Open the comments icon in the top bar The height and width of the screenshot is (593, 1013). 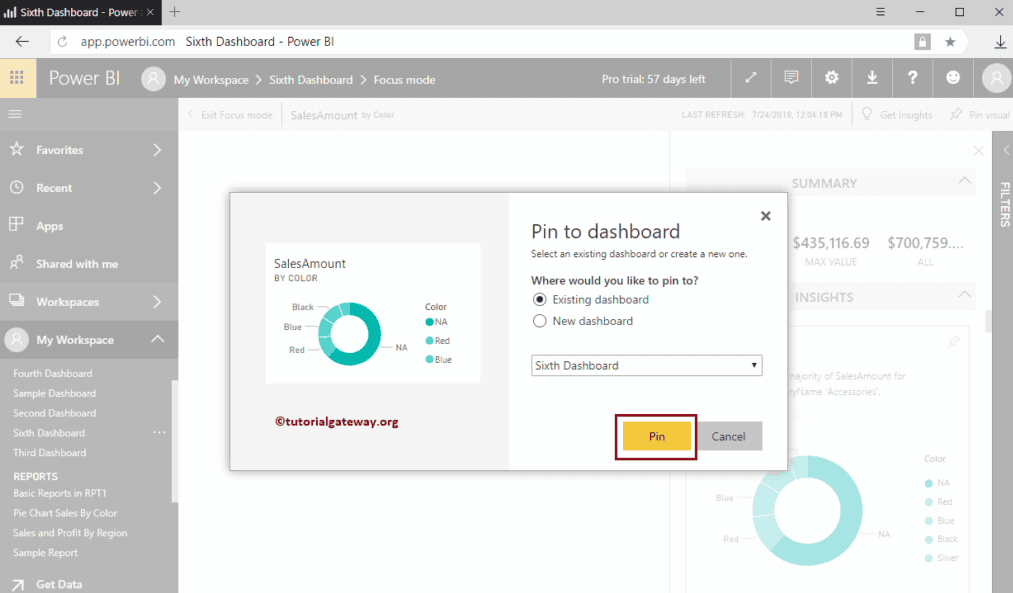pos(791,77)
